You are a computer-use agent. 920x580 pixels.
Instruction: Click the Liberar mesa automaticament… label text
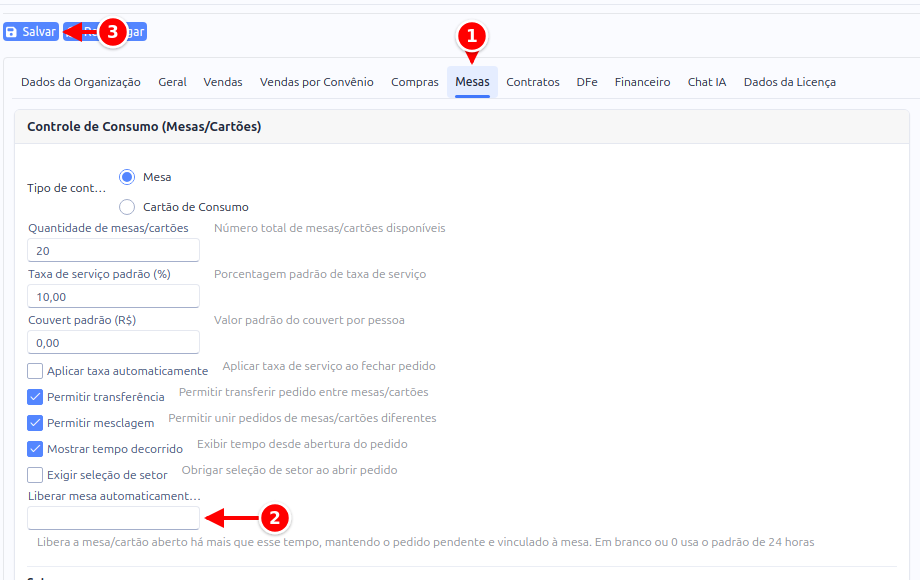pyautogui.click(x=114, y=496)
